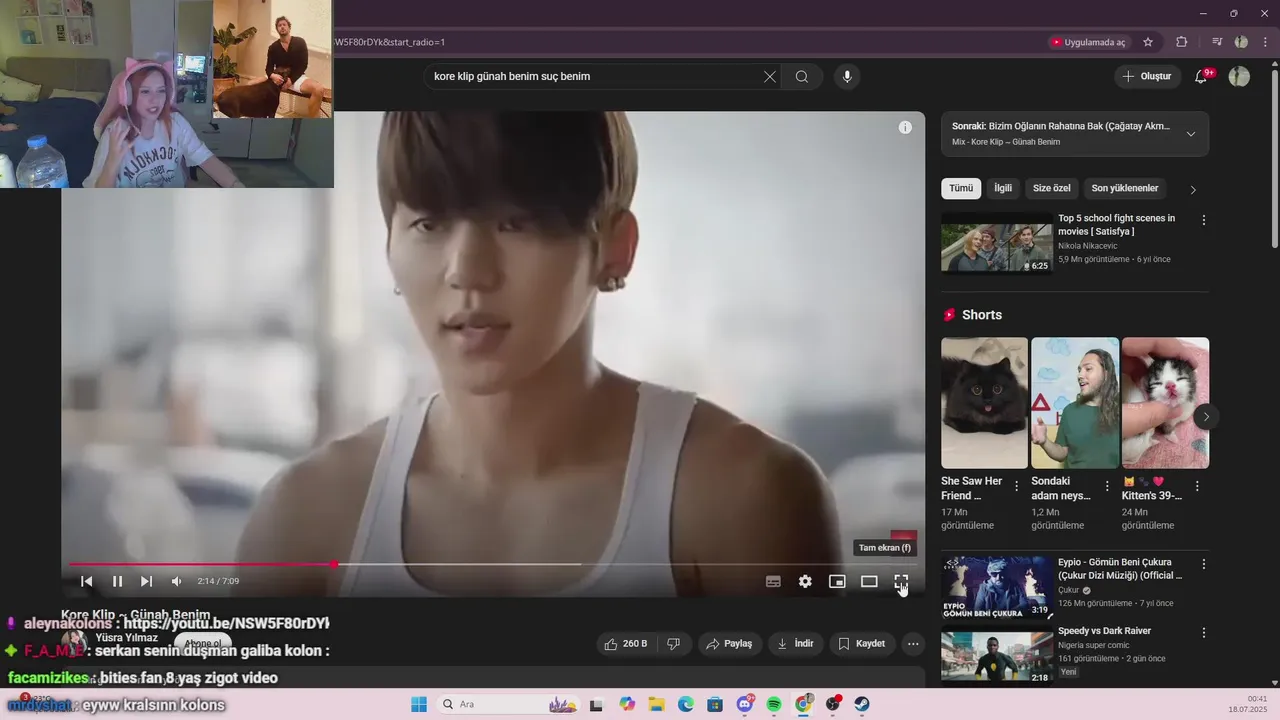The height and width of the screenshot is (720, 1280).
Task: Click the Kaydet save button
Action: tap(861, 644)
